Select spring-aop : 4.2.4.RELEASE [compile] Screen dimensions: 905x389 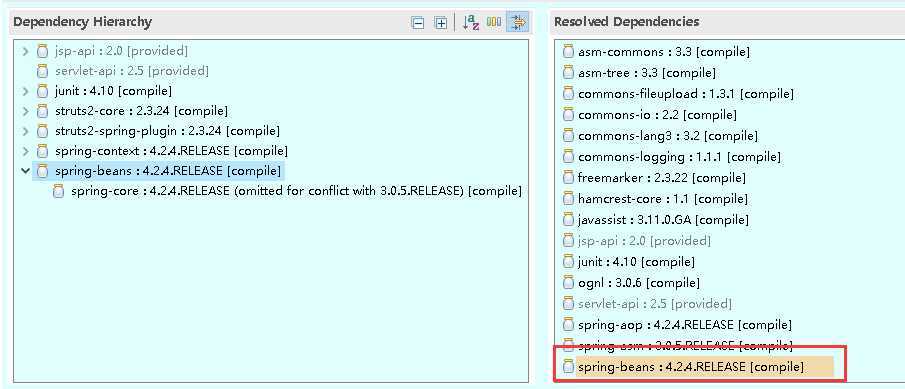click(x=685, y=325)
